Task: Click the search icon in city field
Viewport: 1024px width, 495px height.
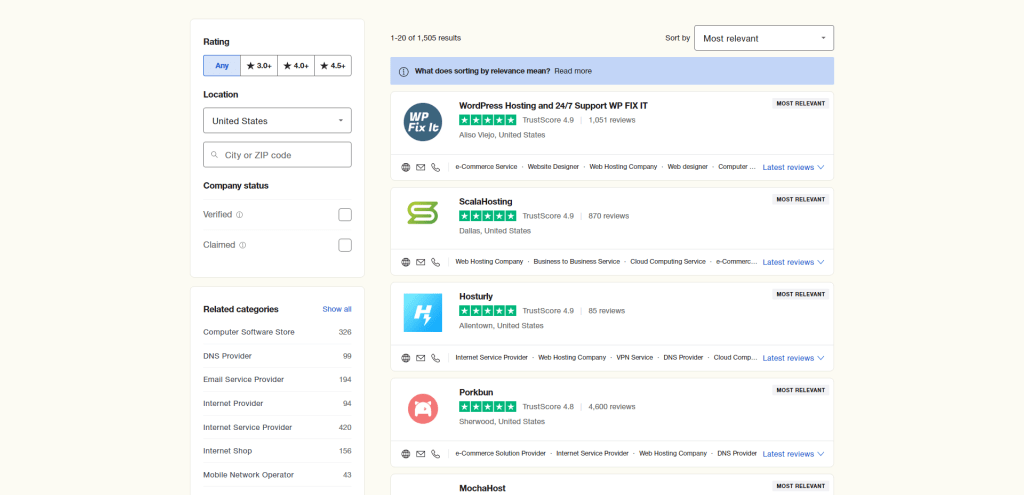Action: [215, 155]
